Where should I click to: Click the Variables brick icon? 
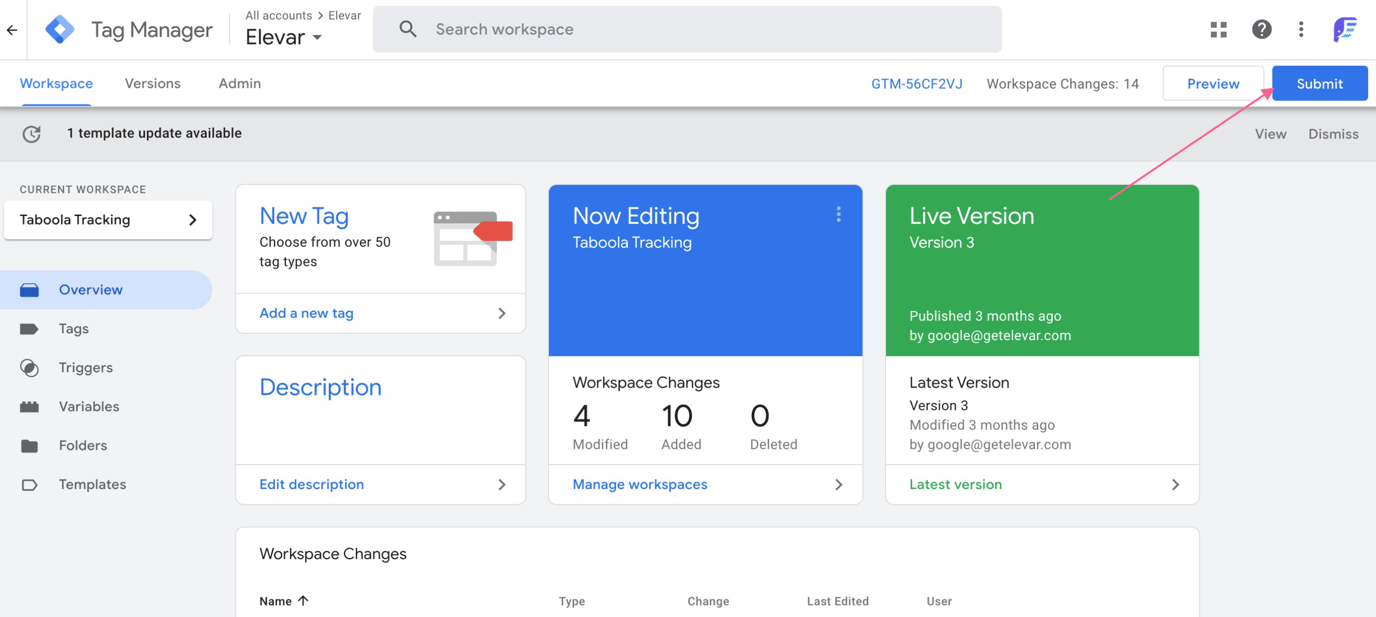click(30, 407)
